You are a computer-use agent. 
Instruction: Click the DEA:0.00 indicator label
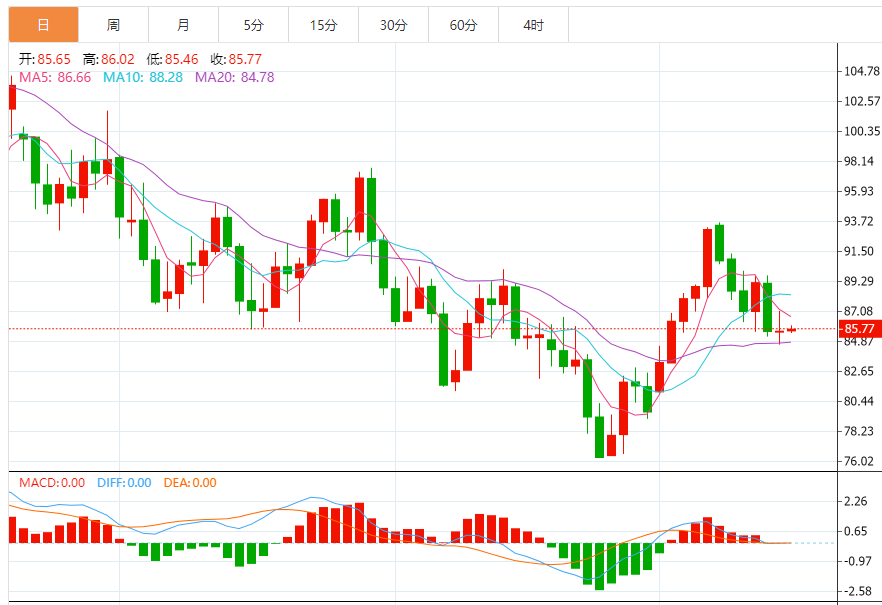190,482
